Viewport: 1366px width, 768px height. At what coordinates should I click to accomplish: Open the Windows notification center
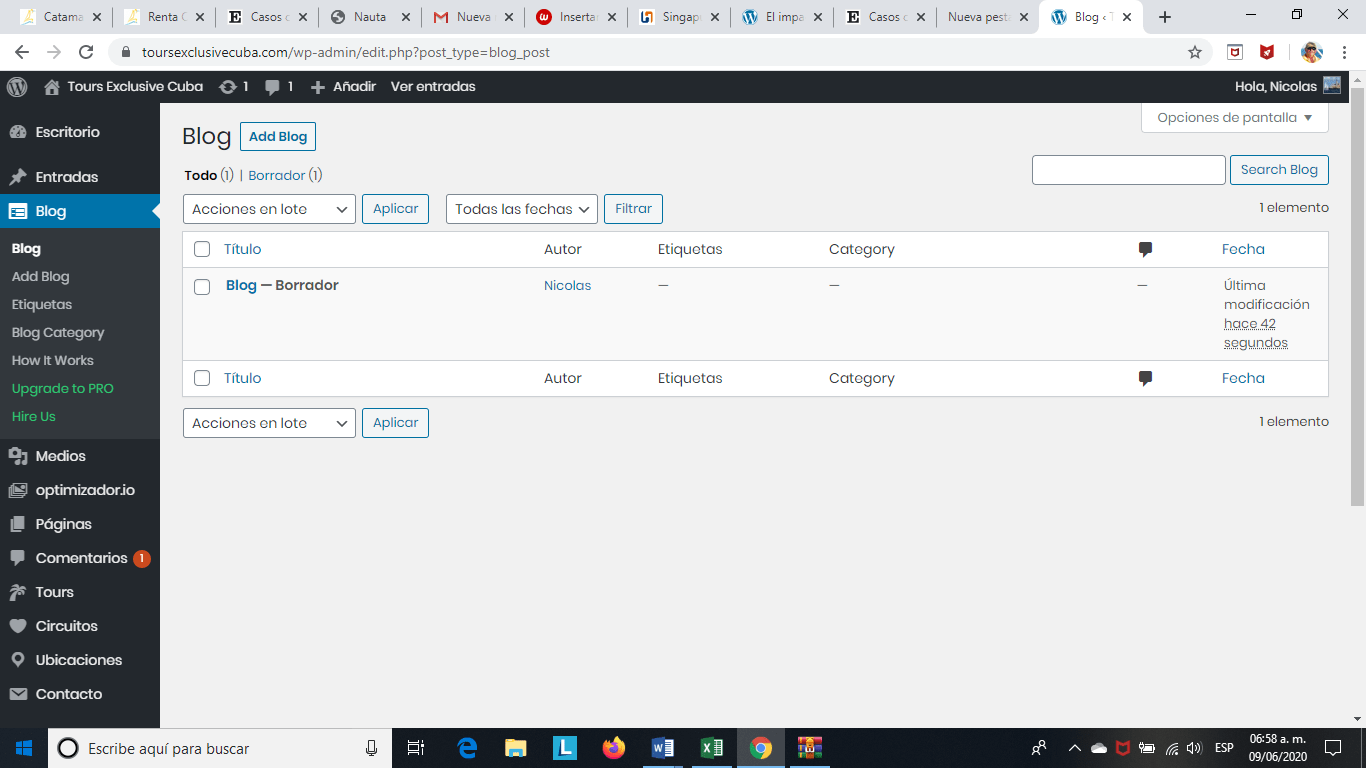(x=1332, y=748)
